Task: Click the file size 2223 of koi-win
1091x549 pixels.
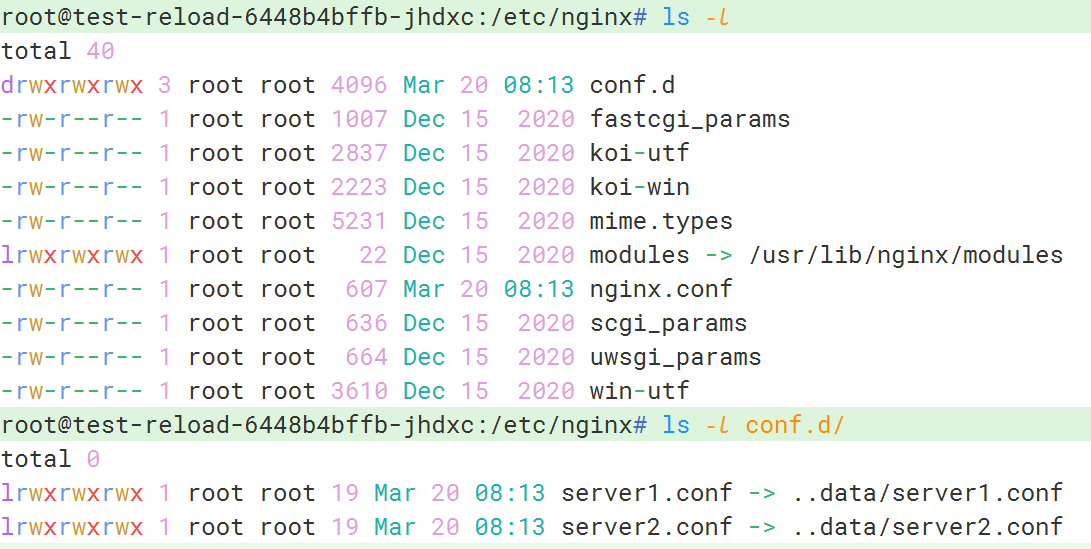Action: [359, 187]
